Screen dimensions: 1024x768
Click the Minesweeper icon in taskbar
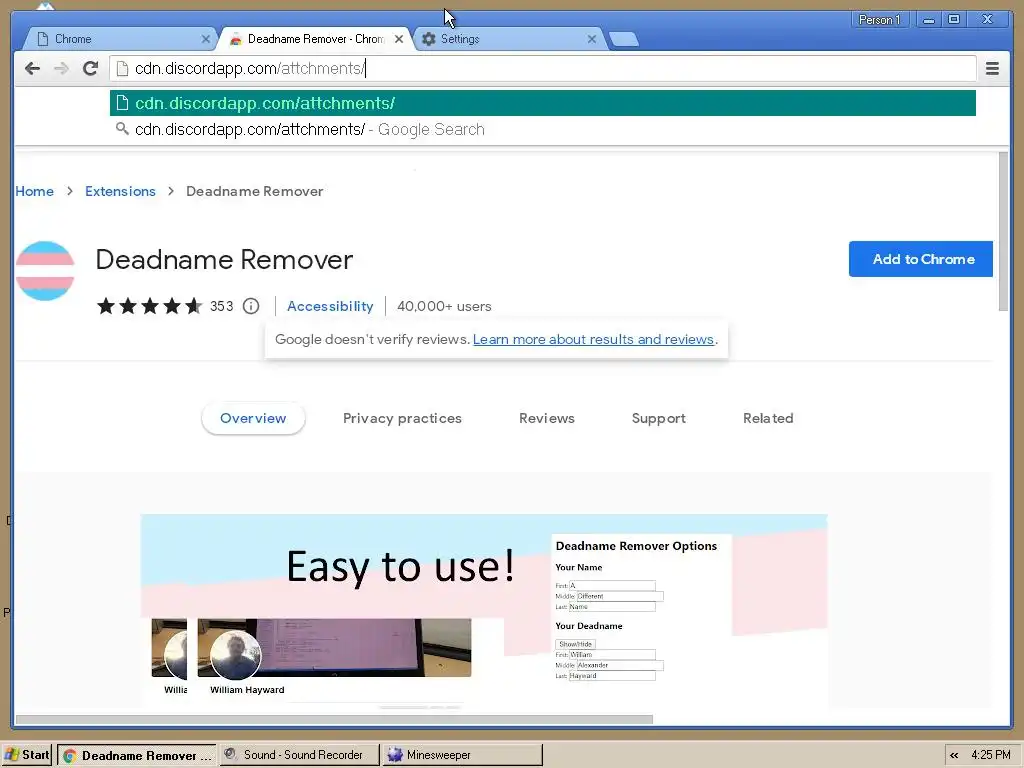[x=394, y=754]
